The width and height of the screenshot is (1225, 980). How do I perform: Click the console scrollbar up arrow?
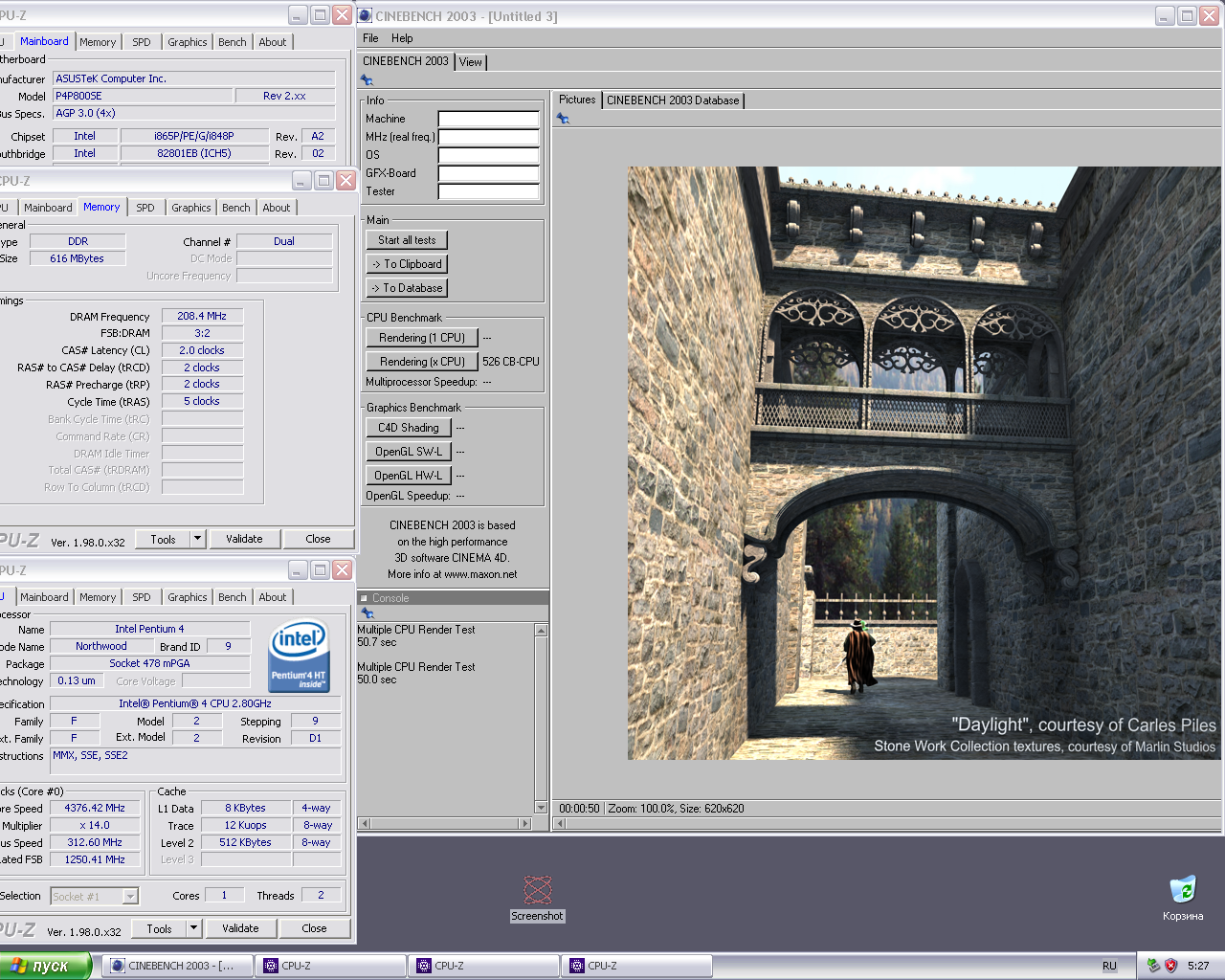coord(541,630)
